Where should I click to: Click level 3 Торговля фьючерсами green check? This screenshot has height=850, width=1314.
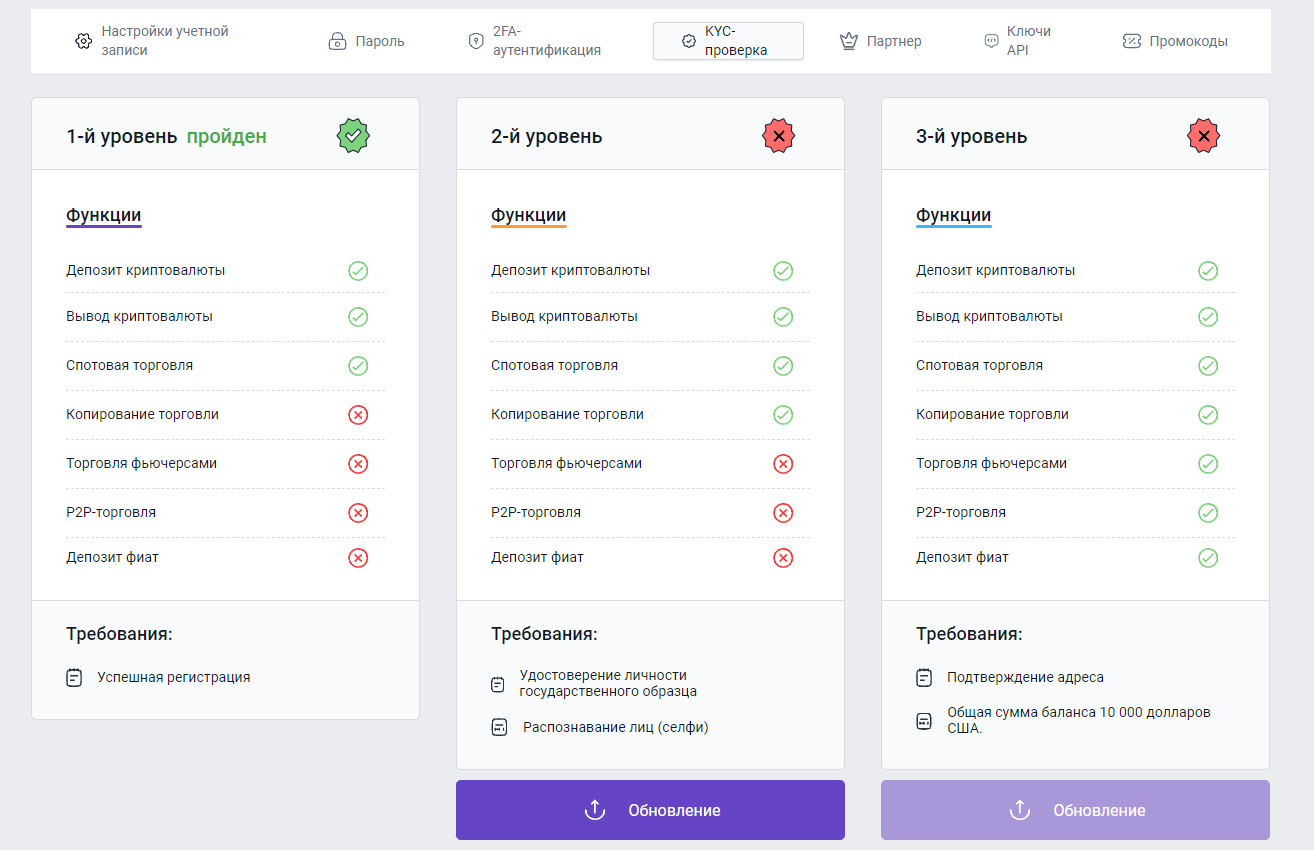pyautogui.click(x=1208, y=464)
